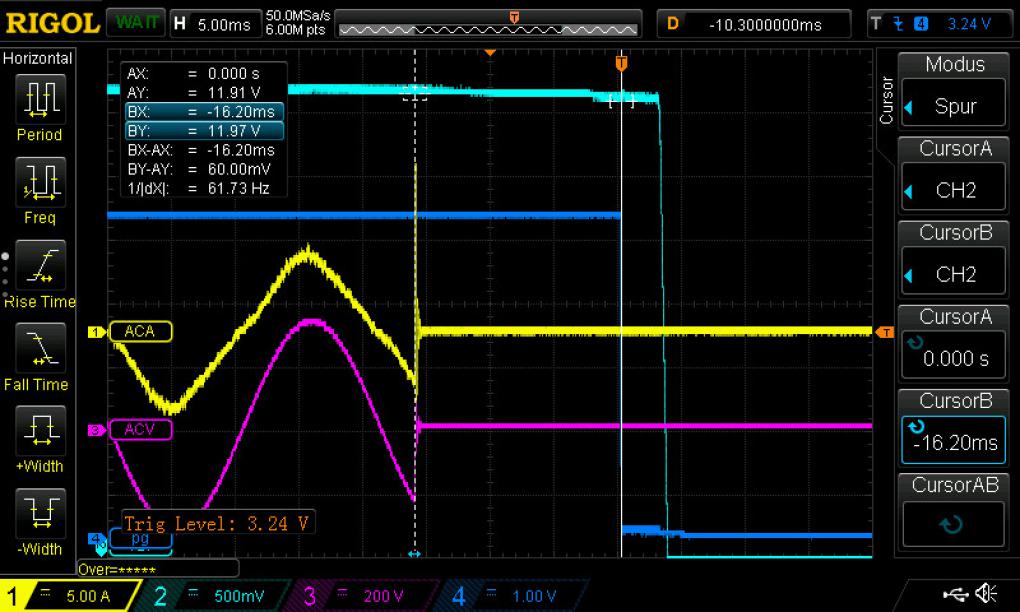Click the ACA channel 1 label
Viewport: 1020px width, 612px height.
[x=140, y=331]
